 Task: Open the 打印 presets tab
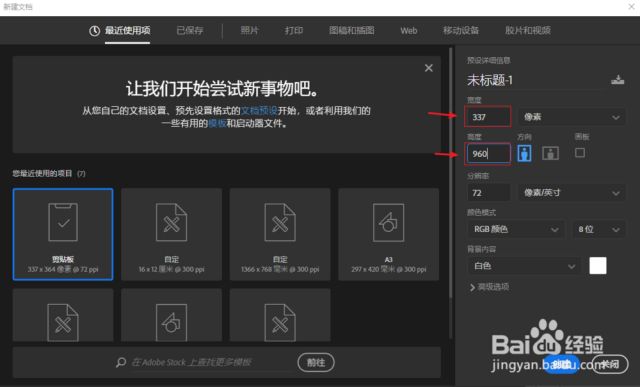(294, 31)
